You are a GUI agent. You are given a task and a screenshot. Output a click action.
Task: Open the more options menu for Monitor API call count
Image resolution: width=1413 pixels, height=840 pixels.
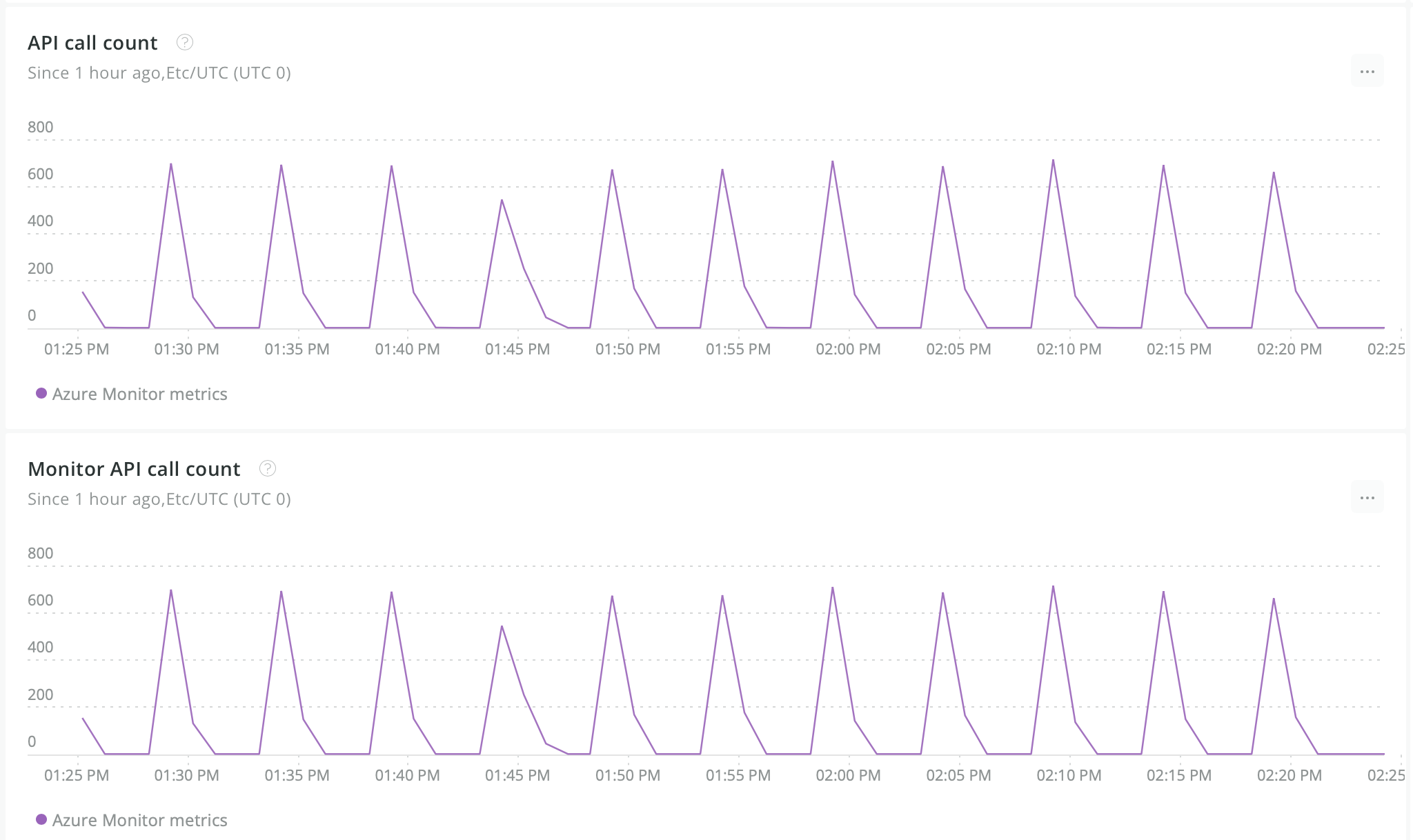pos(1367,497)
